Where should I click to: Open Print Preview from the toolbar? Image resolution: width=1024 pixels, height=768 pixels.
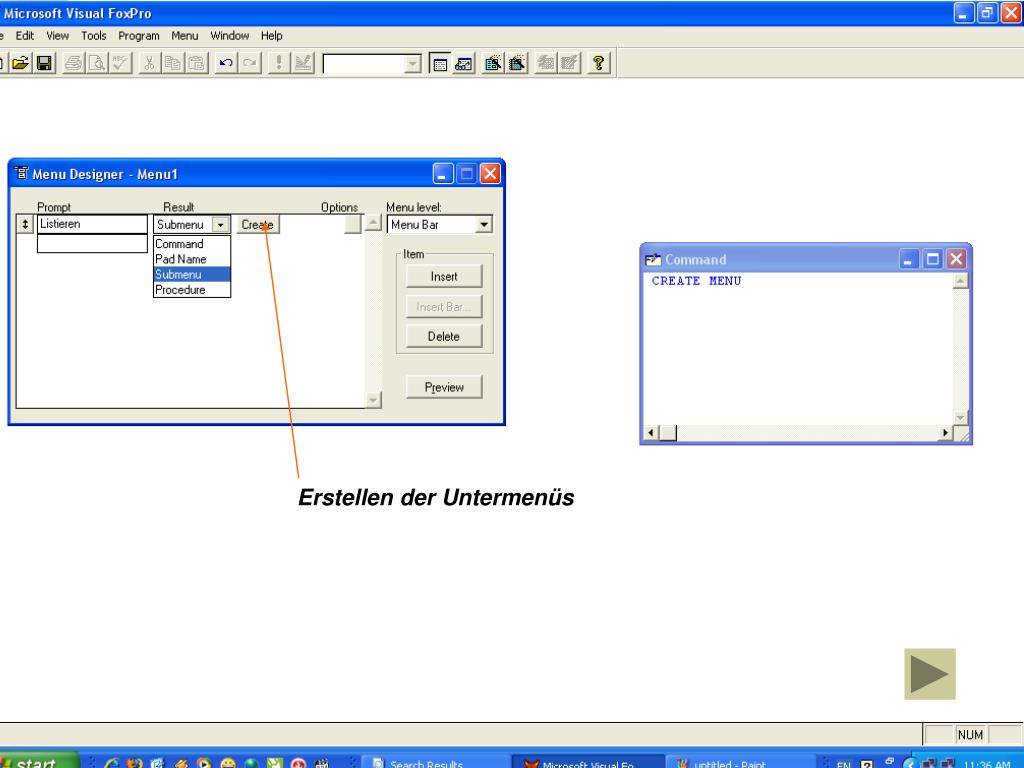pyautogui.click(x=97, y=63)
